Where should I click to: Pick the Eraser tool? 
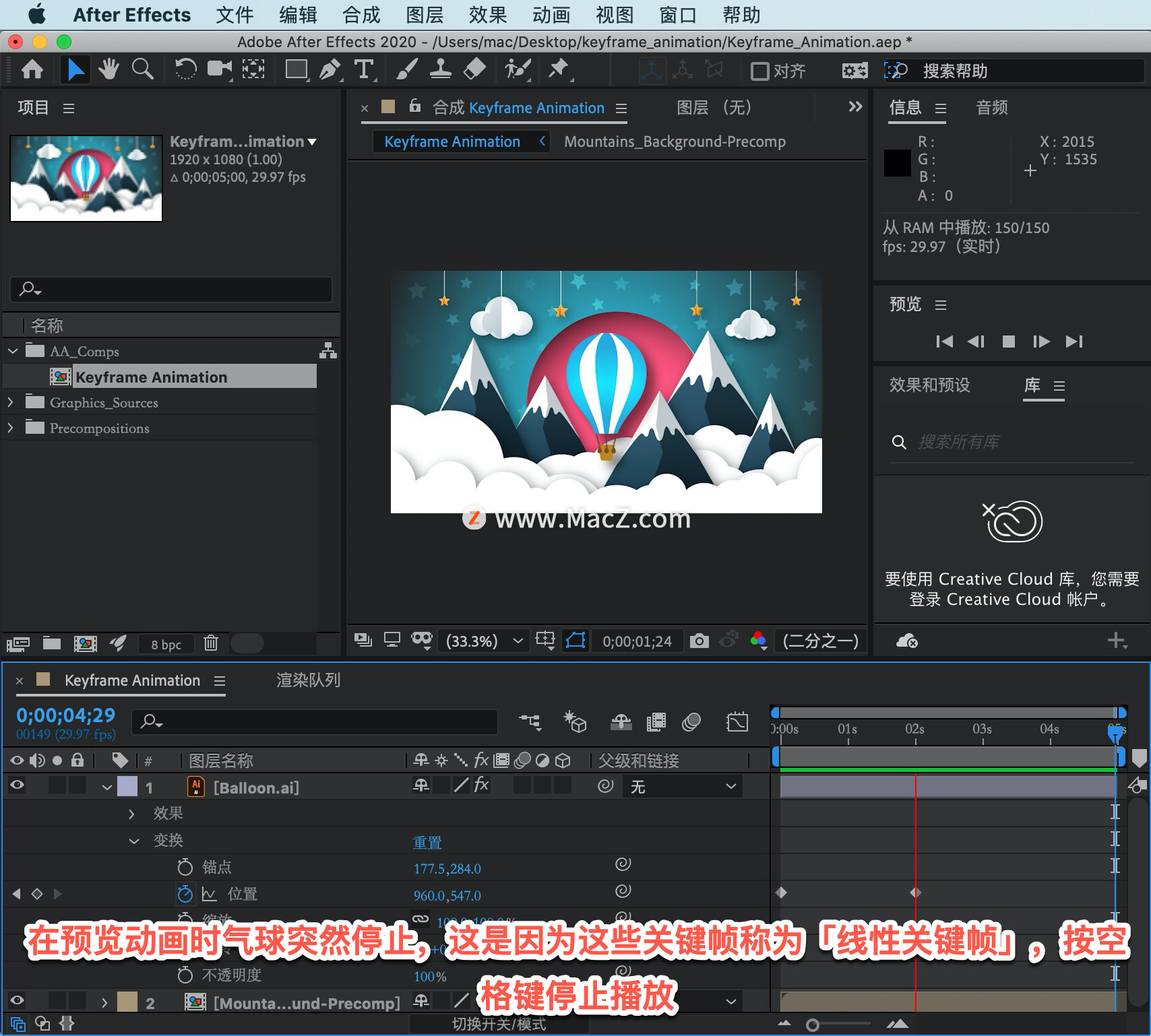point(475,69)
